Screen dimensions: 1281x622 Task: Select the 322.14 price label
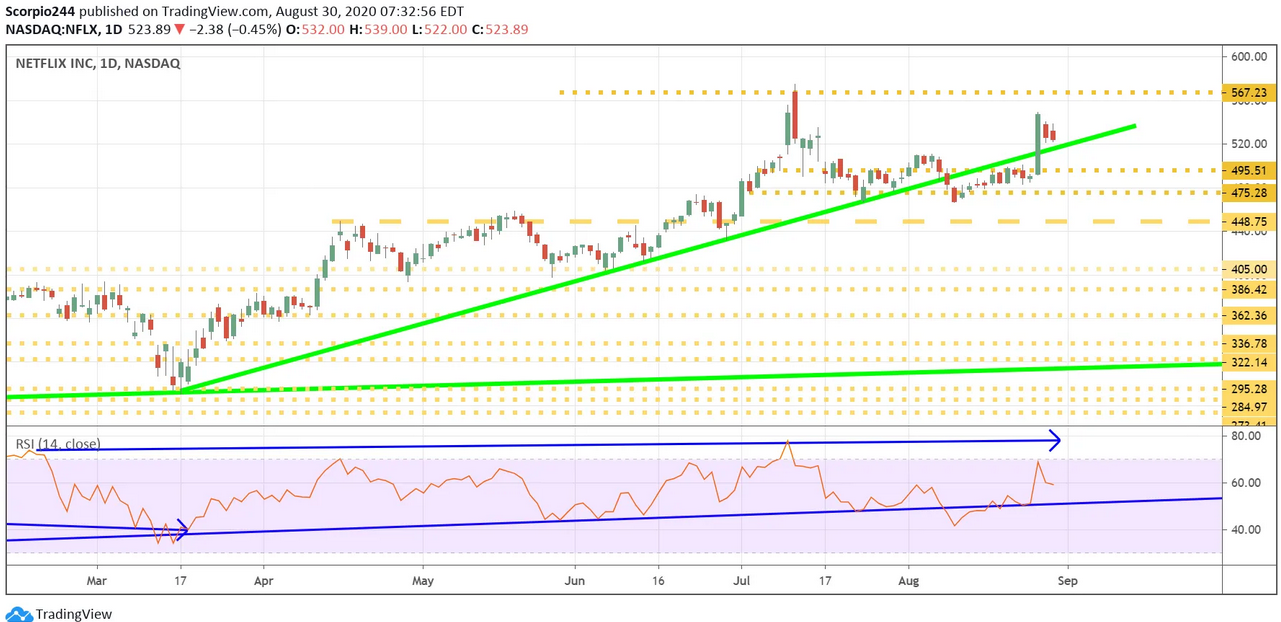(x=1250, y=362)
